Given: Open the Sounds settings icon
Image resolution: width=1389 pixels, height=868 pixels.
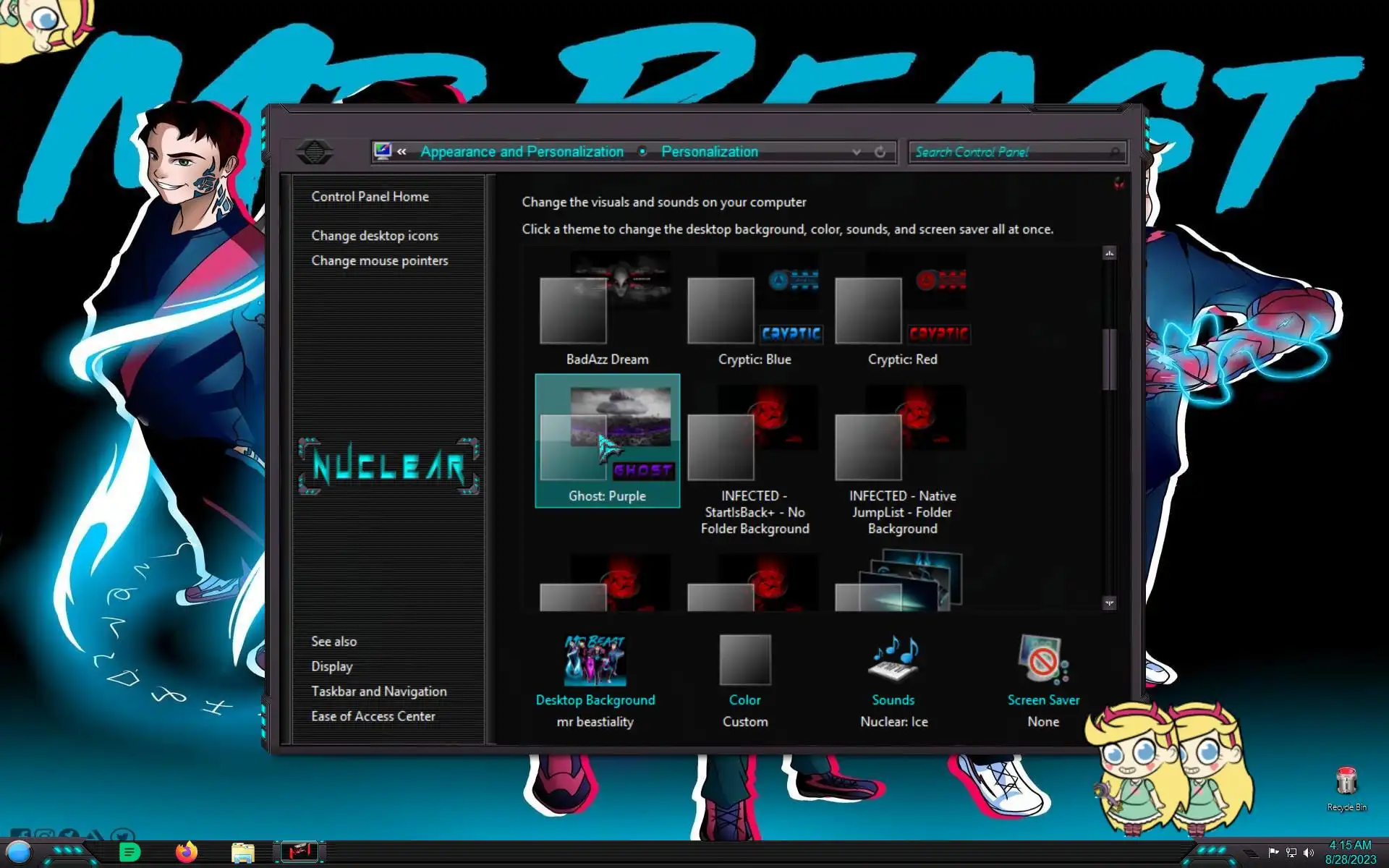Looking at the screenshot, I should coord(893,660).
